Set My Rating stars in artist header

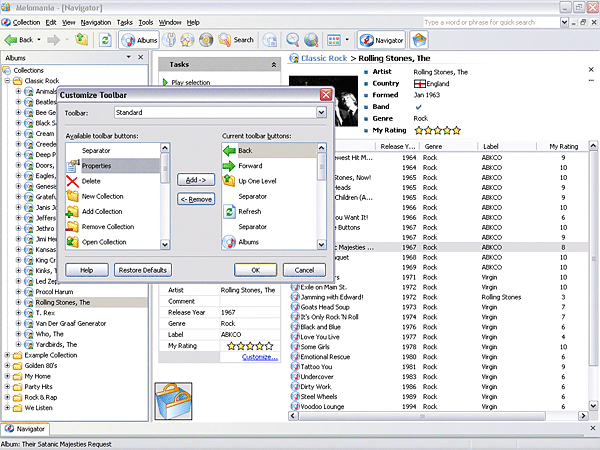(437, 130)
